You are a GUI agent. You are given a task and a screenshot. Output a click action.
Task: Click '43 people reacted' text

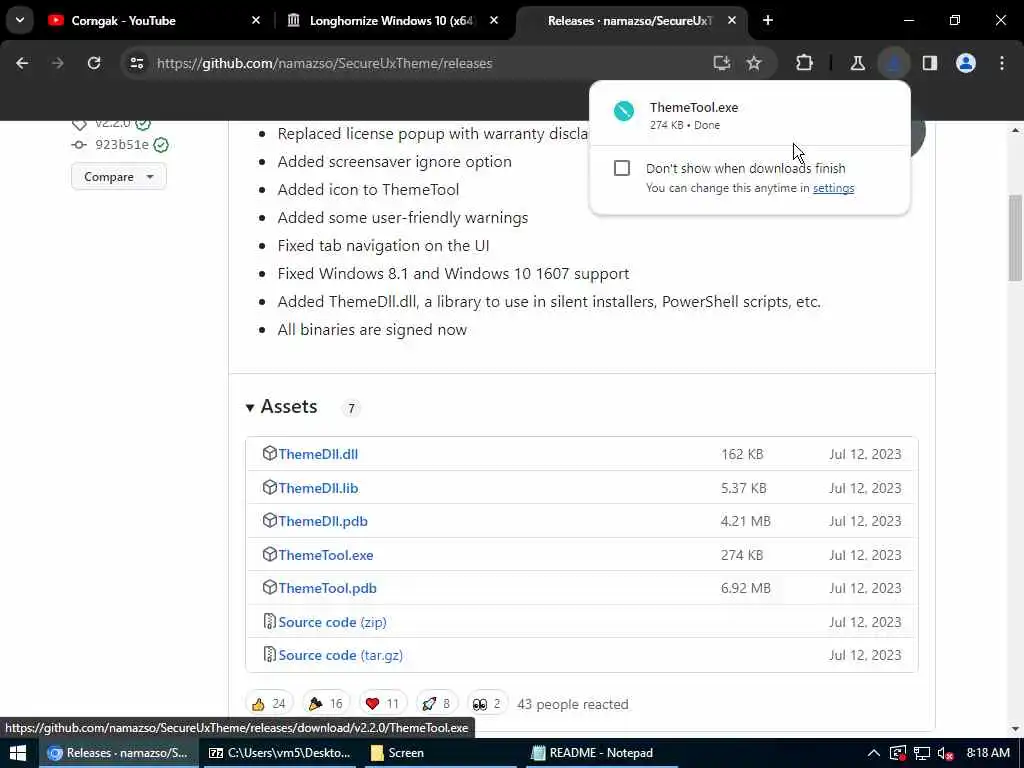point(573,704)
